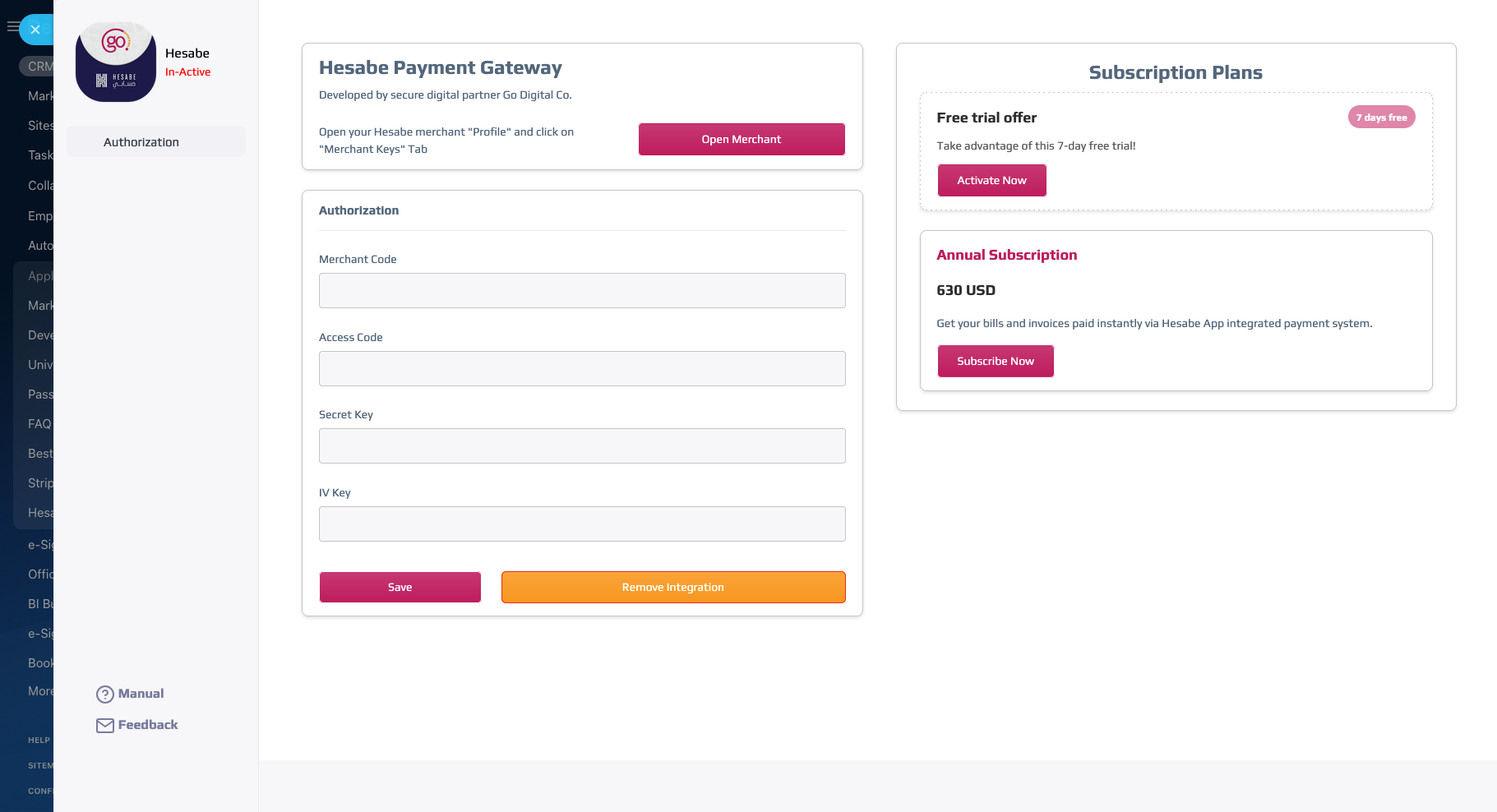The height and width of the screenshot is (812, 1497).
Task: Focus the Access Code field
Action: [x=582, y=369]
